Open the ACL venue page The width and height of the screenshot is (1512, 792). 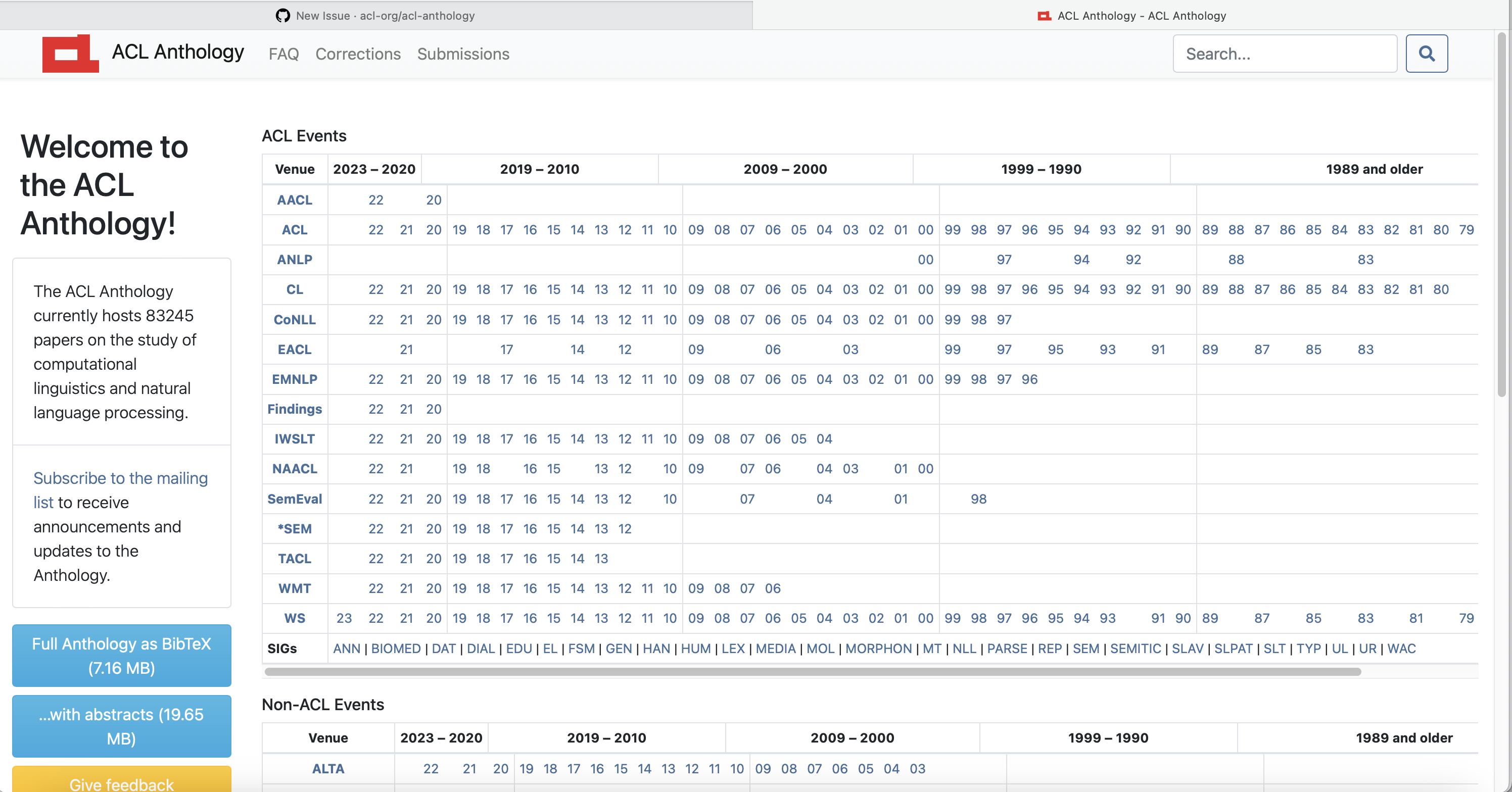[295, 229]
